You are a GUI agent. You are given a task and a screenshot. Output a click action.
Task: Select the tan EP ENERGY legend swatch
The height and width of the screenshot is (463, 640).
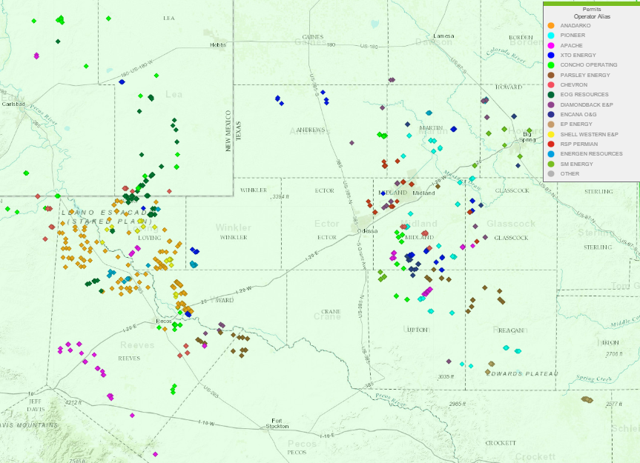coord(551,124)
